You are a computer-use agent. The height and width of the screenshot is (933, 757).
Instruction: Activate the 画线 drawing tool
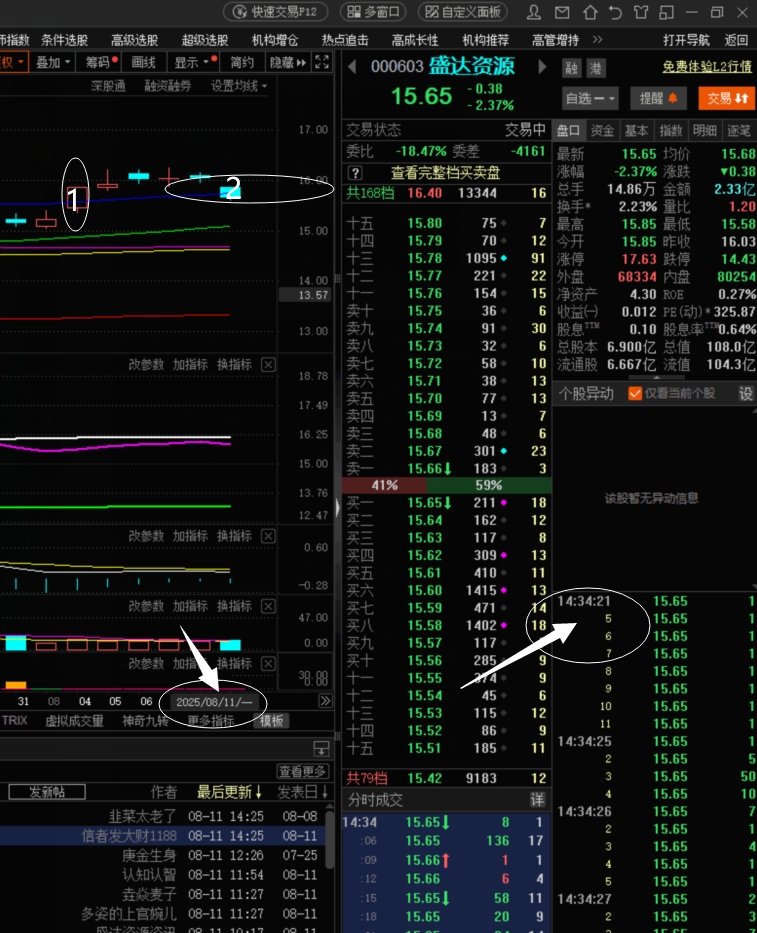tap(143, 62)
